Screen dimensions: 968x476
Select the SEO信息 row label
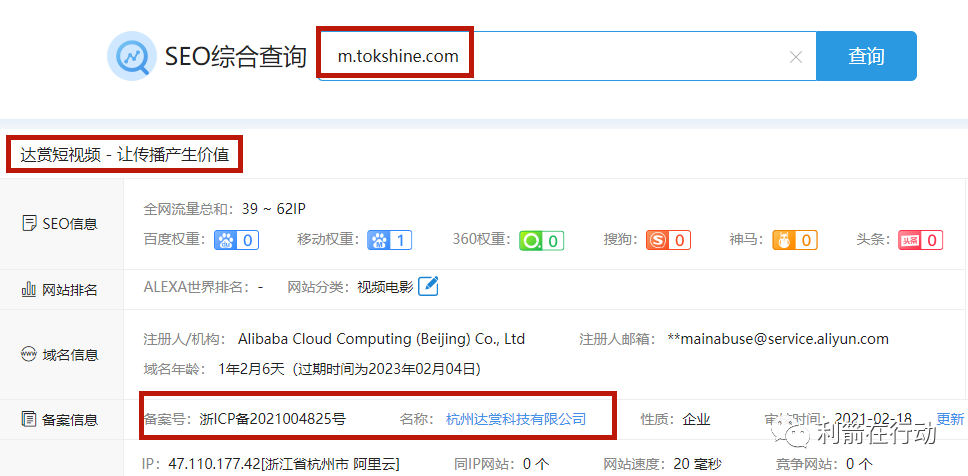click(x=60, y=223)
